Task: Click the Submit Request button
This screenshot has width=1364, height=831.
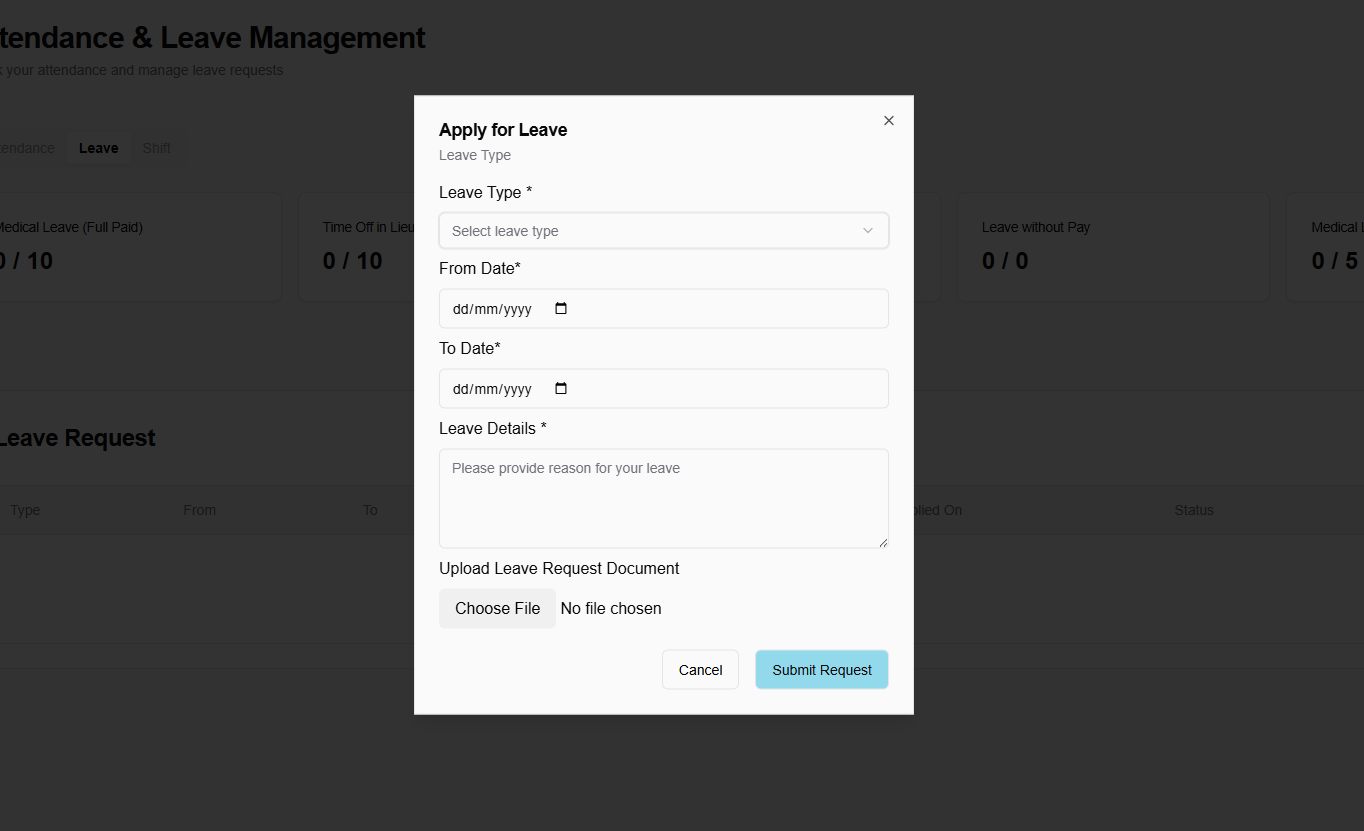Action: pyautogui.click(x=821, y=669)
